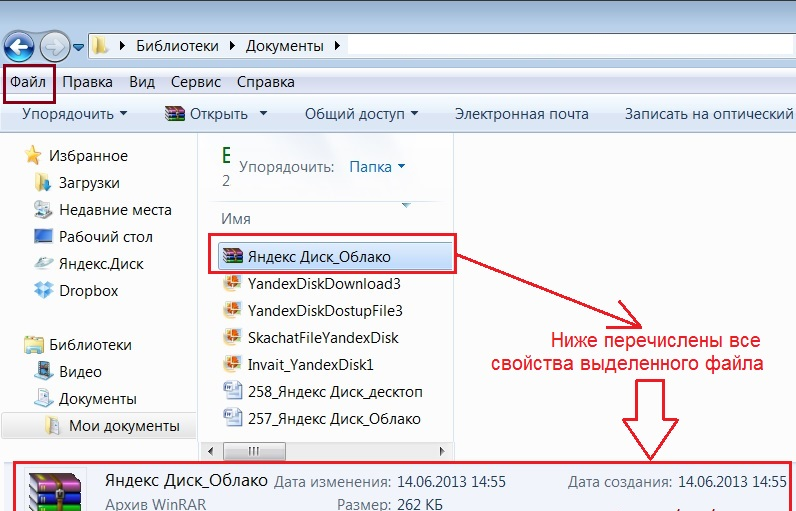
Task: Open the Файл menu
Action: tap(28, 82)
